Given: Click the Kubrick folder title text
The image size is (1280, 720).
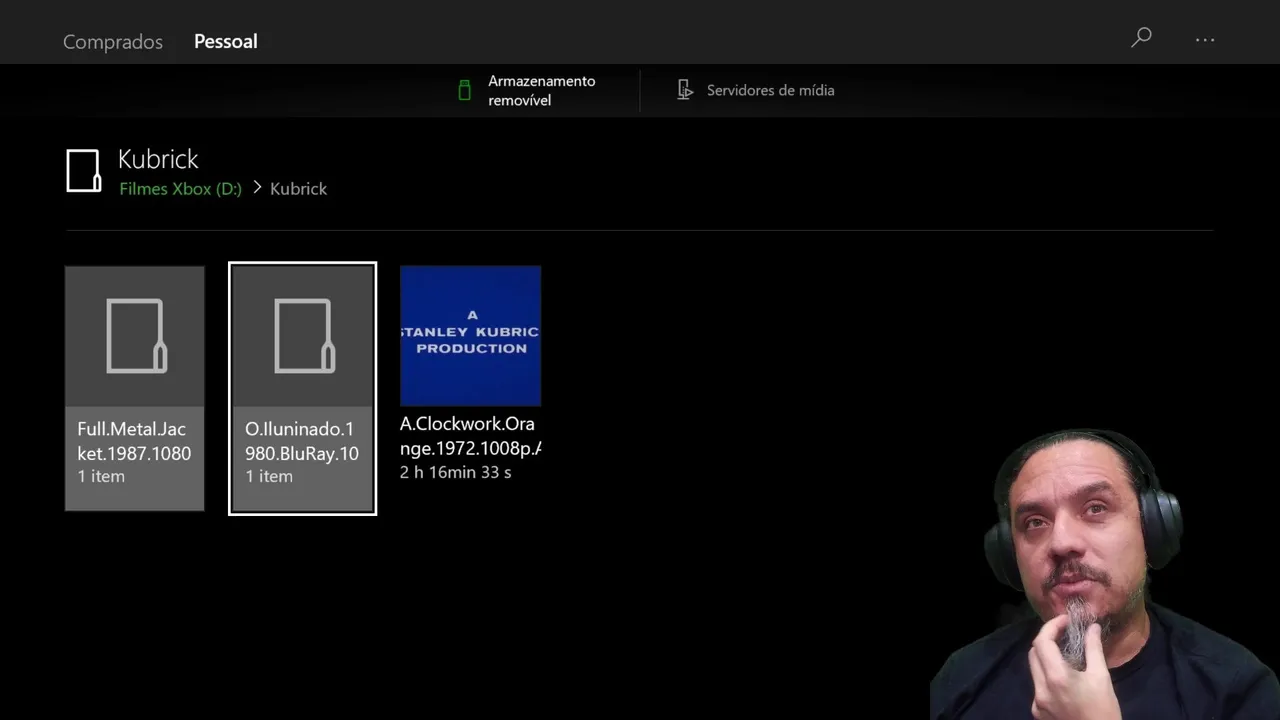Looking at the screenshot, I should tap(158, 159).
